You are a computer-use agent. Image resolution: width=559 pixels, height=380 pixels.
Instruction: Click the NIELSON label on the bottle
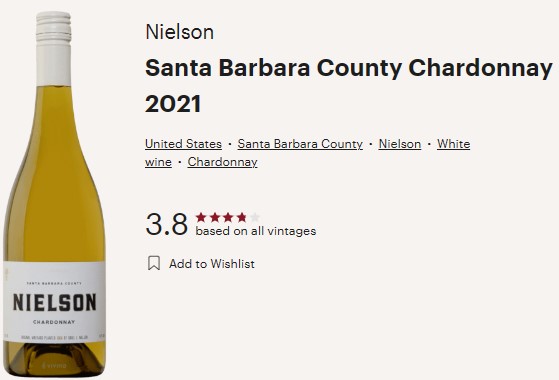coord(55,303)
